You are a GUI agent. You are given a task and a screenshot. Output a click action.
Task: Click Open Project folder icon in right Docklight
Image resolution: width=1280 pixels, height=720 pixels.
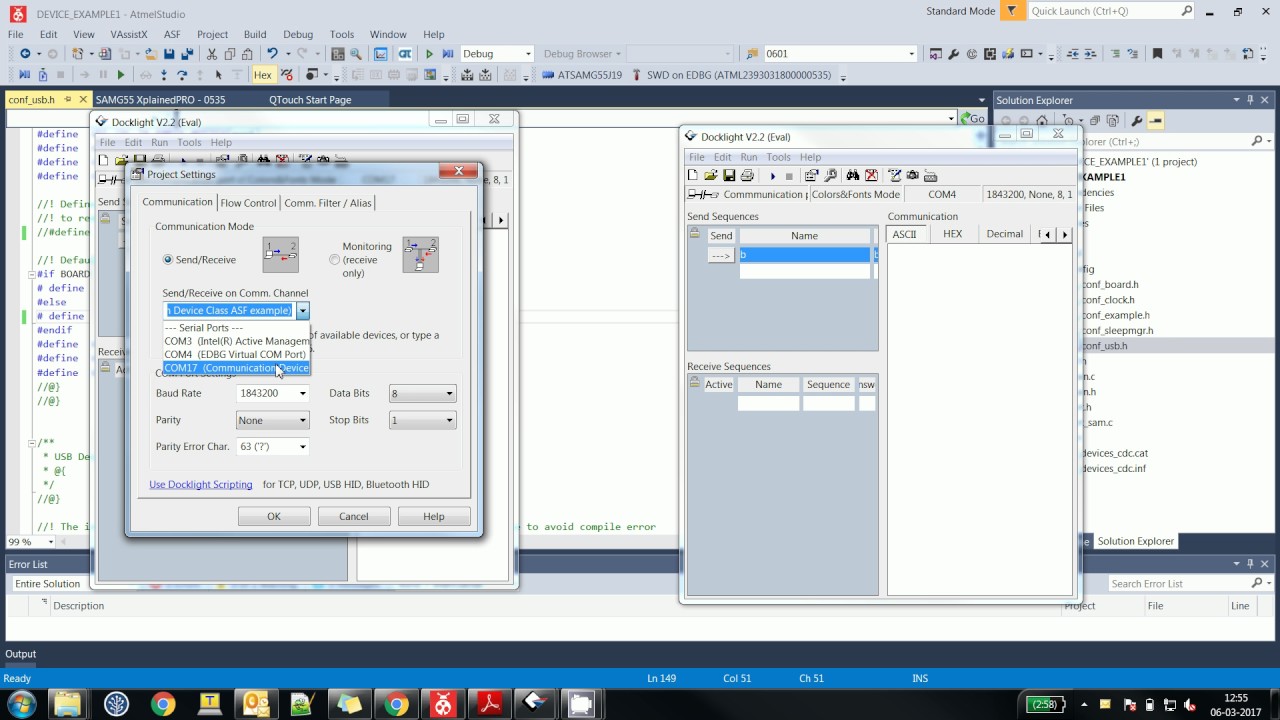[710, 175]
